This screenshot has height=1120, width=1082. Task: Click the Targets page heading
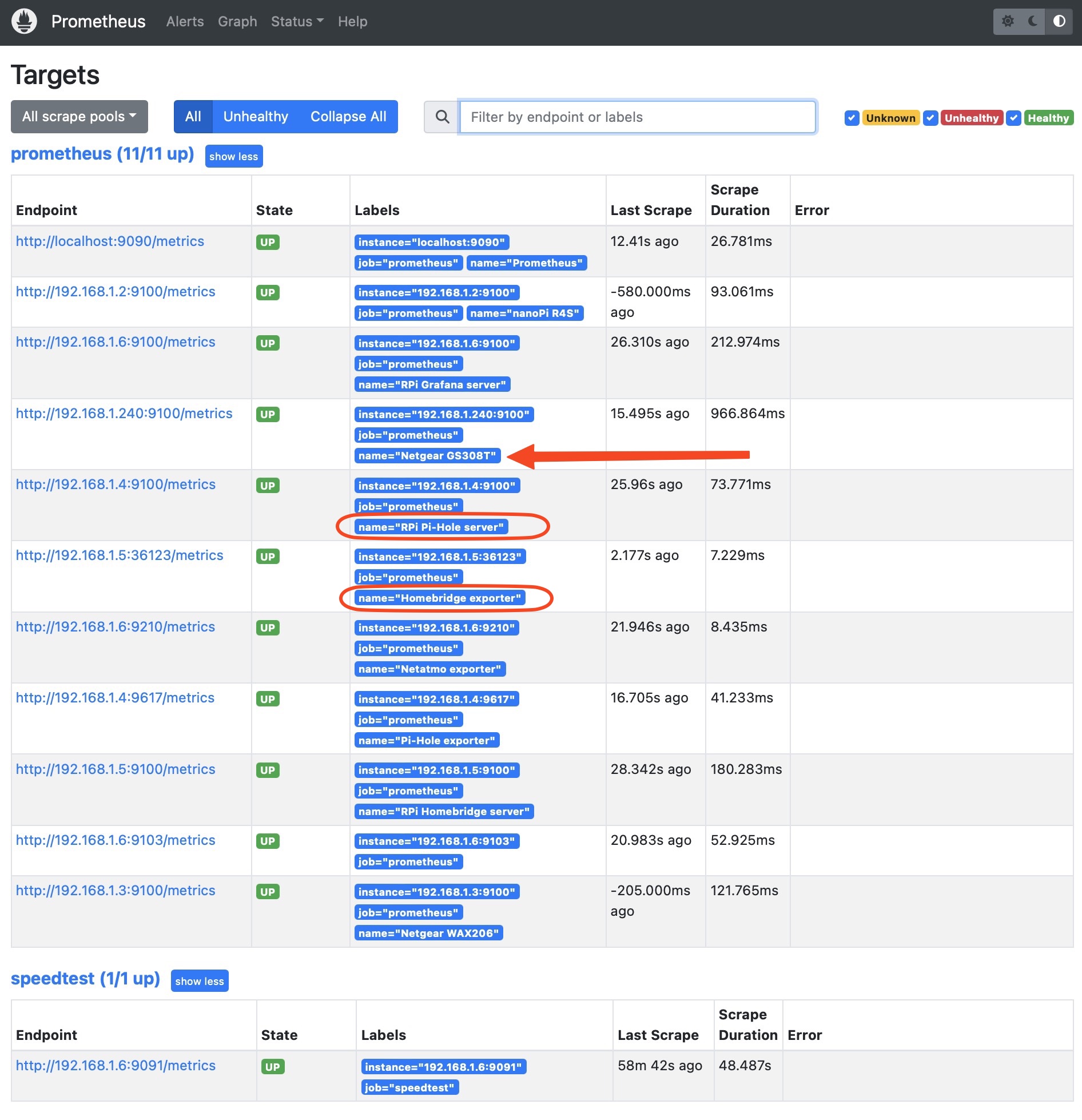[x=55, y=75]
